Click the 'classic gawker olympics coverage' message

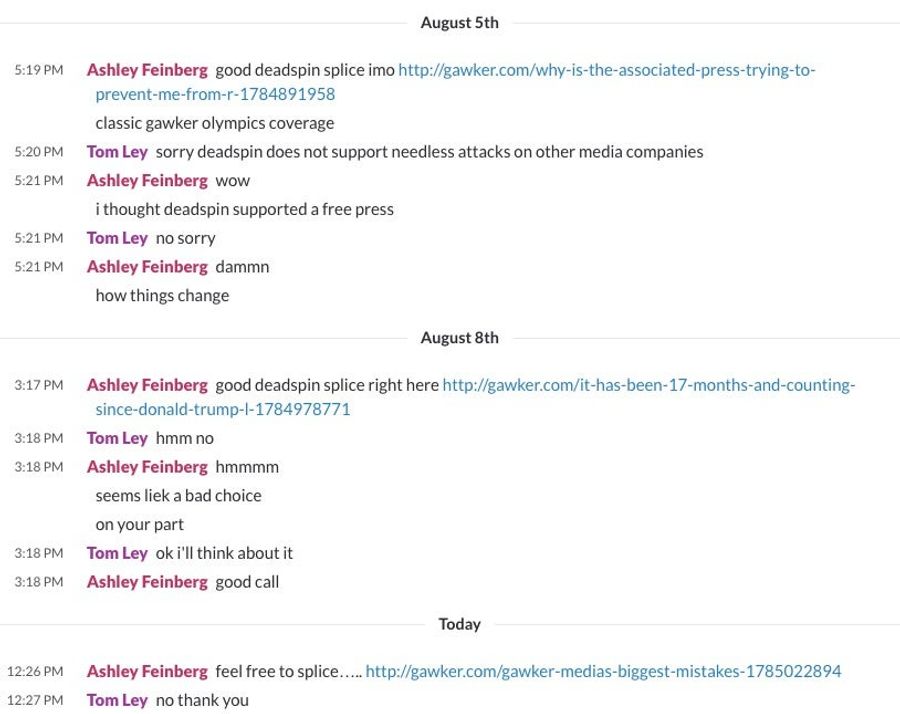pos(215,123)
